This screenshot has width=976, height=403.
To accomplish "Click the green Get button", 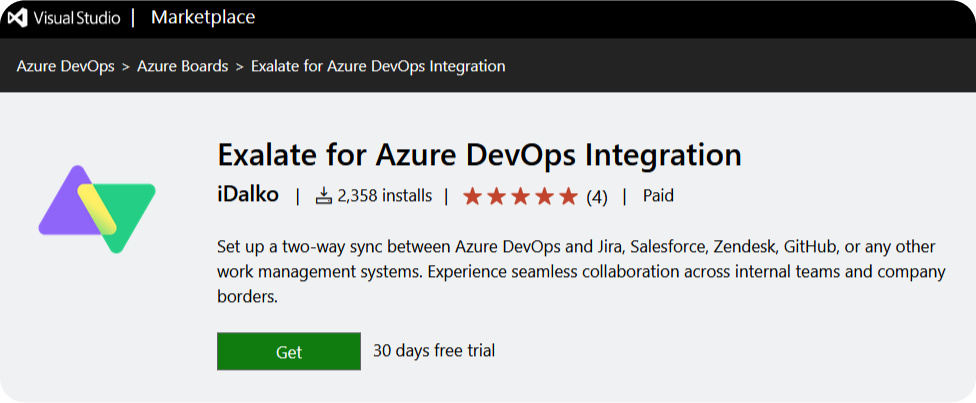I will point(289,351).
